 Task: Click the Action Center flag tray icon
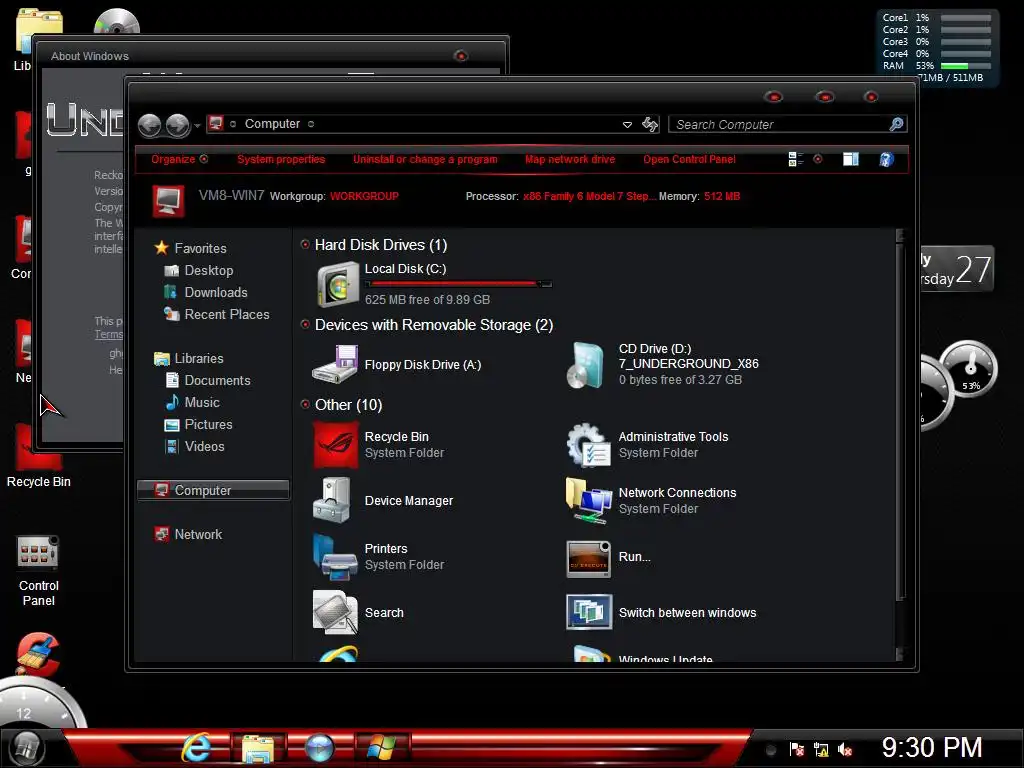797,750
